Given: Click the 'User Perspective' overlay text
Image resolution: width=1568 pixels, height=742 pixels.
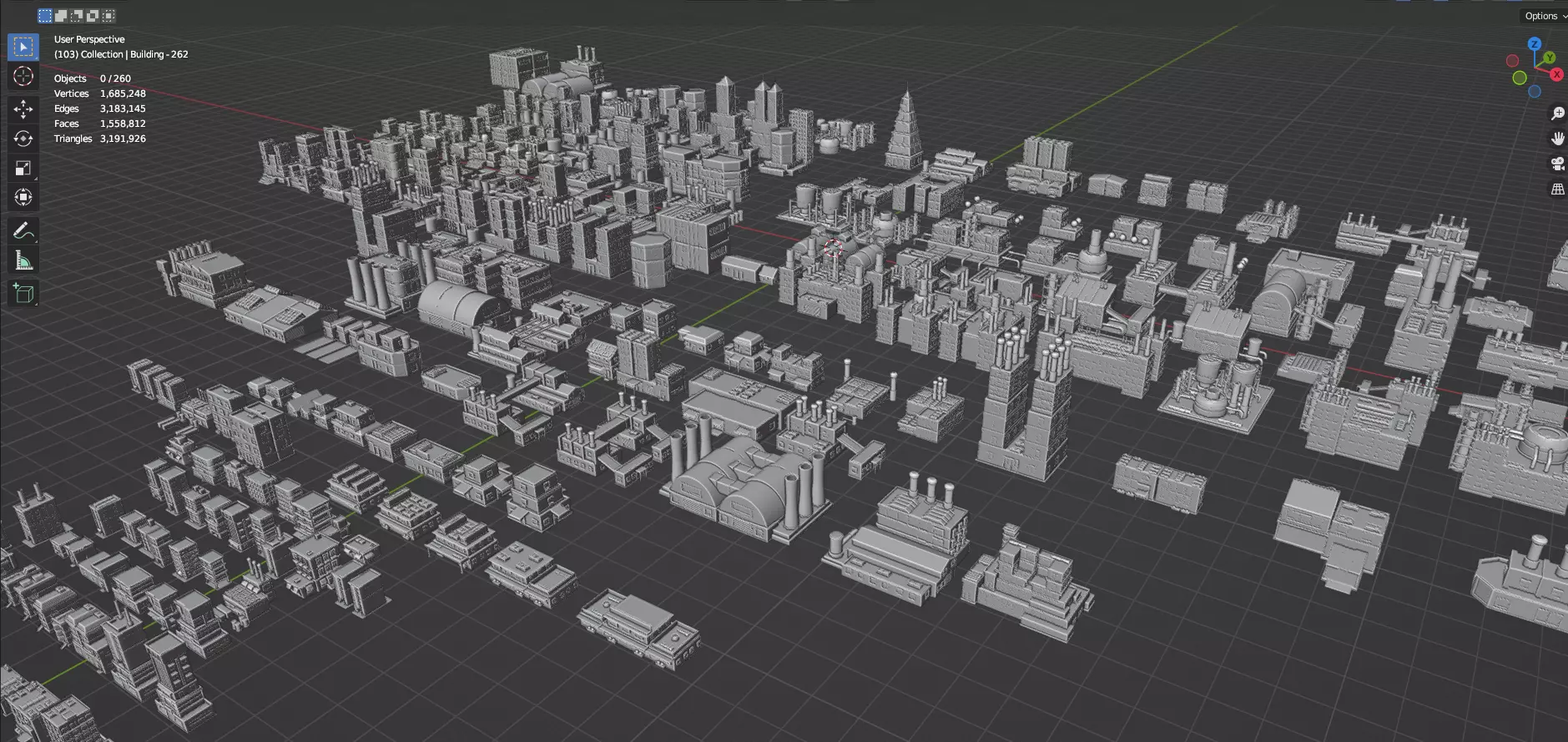Looking at the screenshot, I should (89, 39).
